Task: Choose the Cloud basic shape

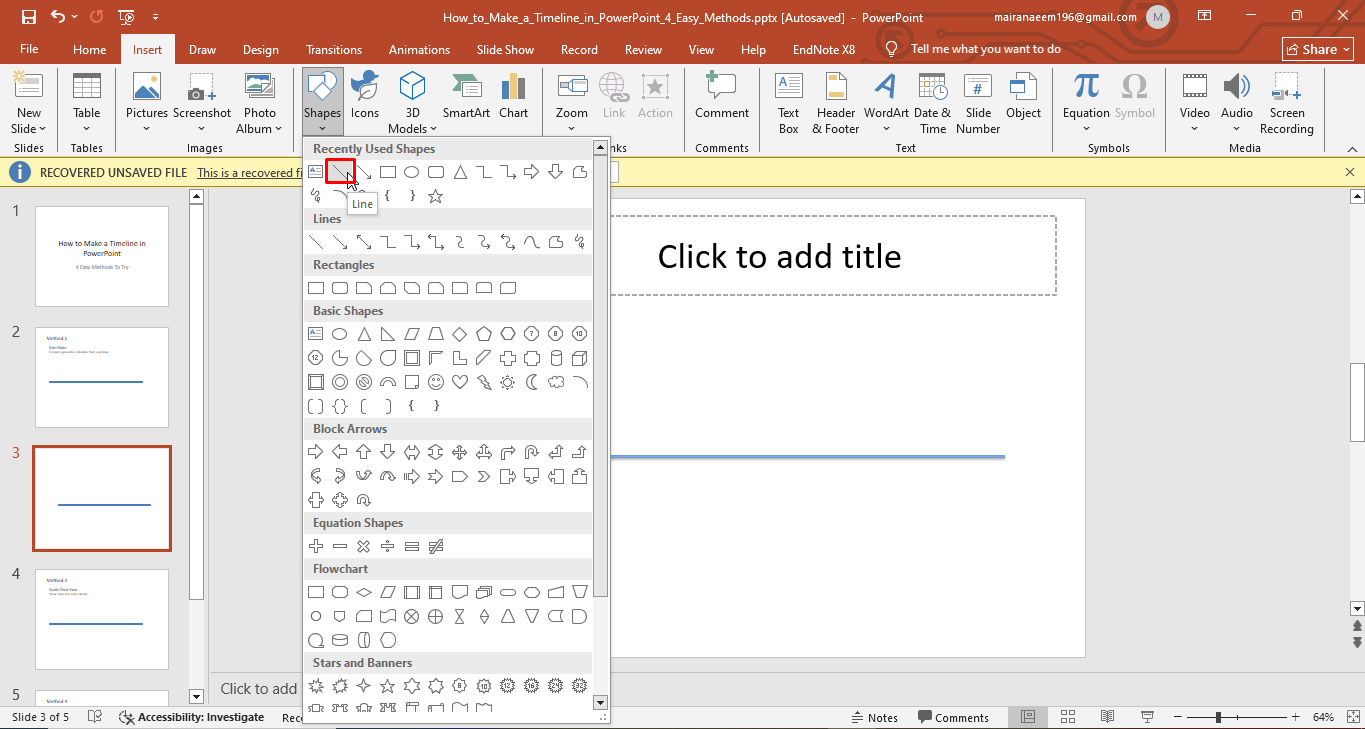Action: tap(556, 382)
